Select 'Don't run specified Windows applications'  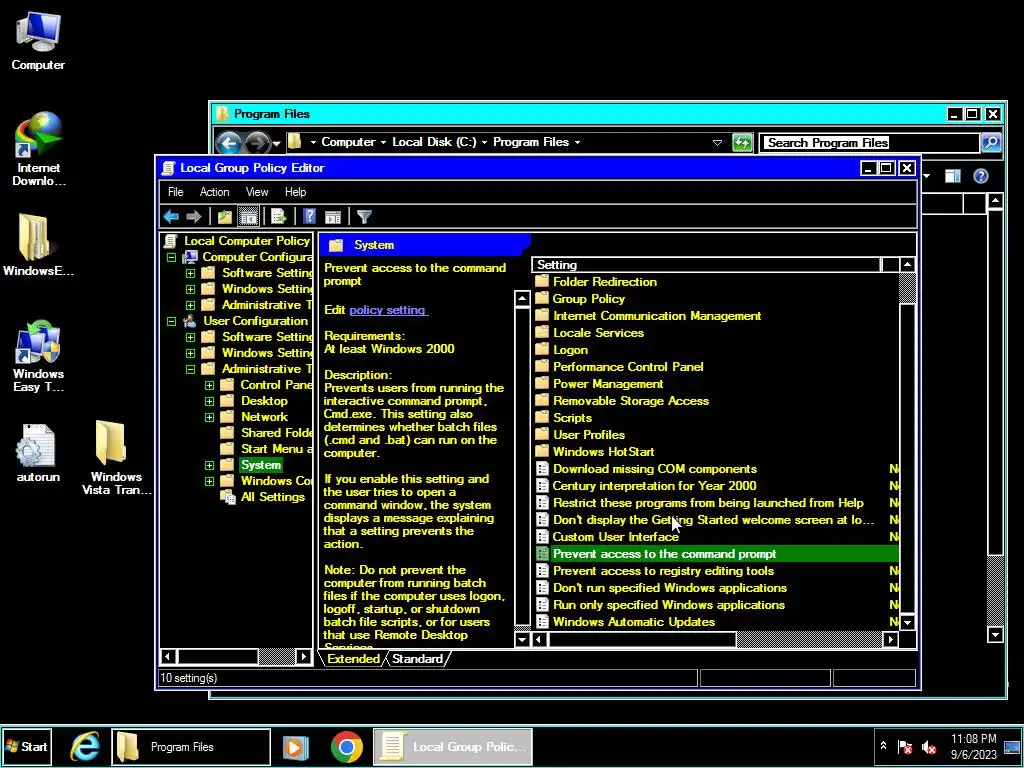(669, 588)
